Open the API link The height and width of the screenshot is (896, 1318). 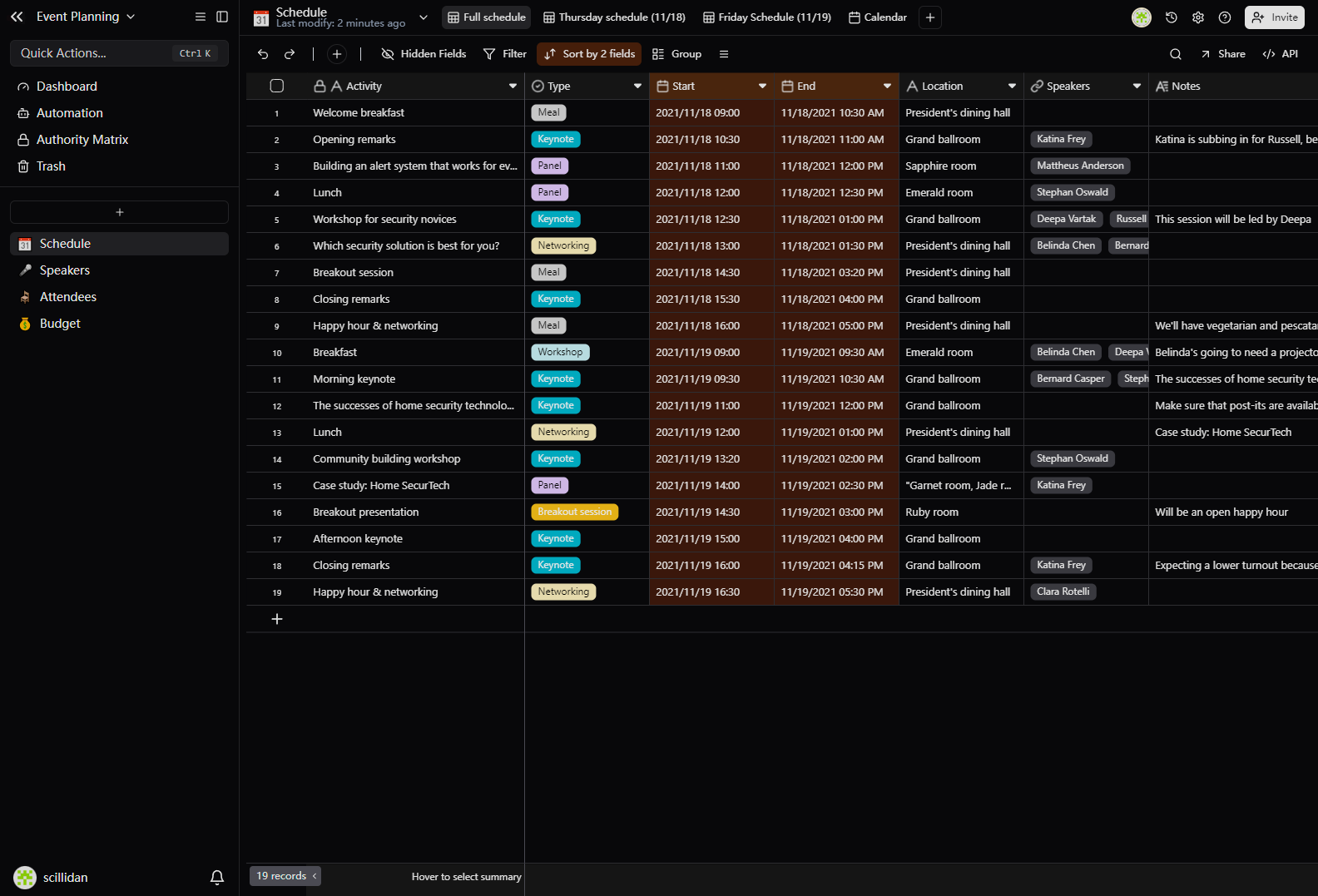[1281, 54]
